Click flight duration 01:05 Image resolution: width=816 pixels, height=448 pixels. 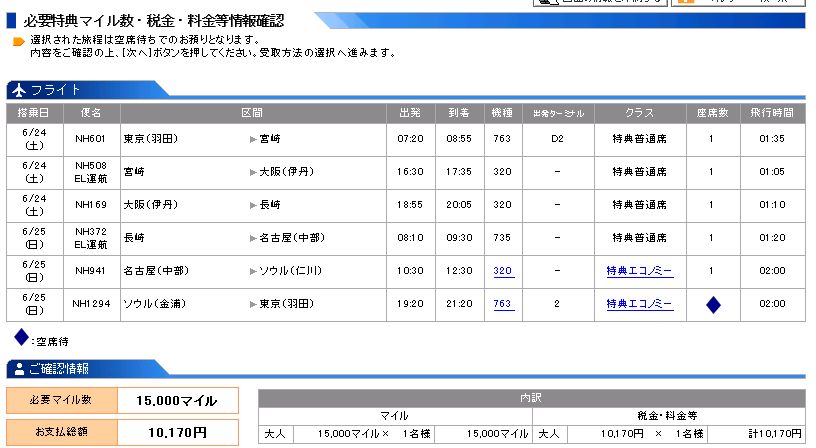(772, 172)
